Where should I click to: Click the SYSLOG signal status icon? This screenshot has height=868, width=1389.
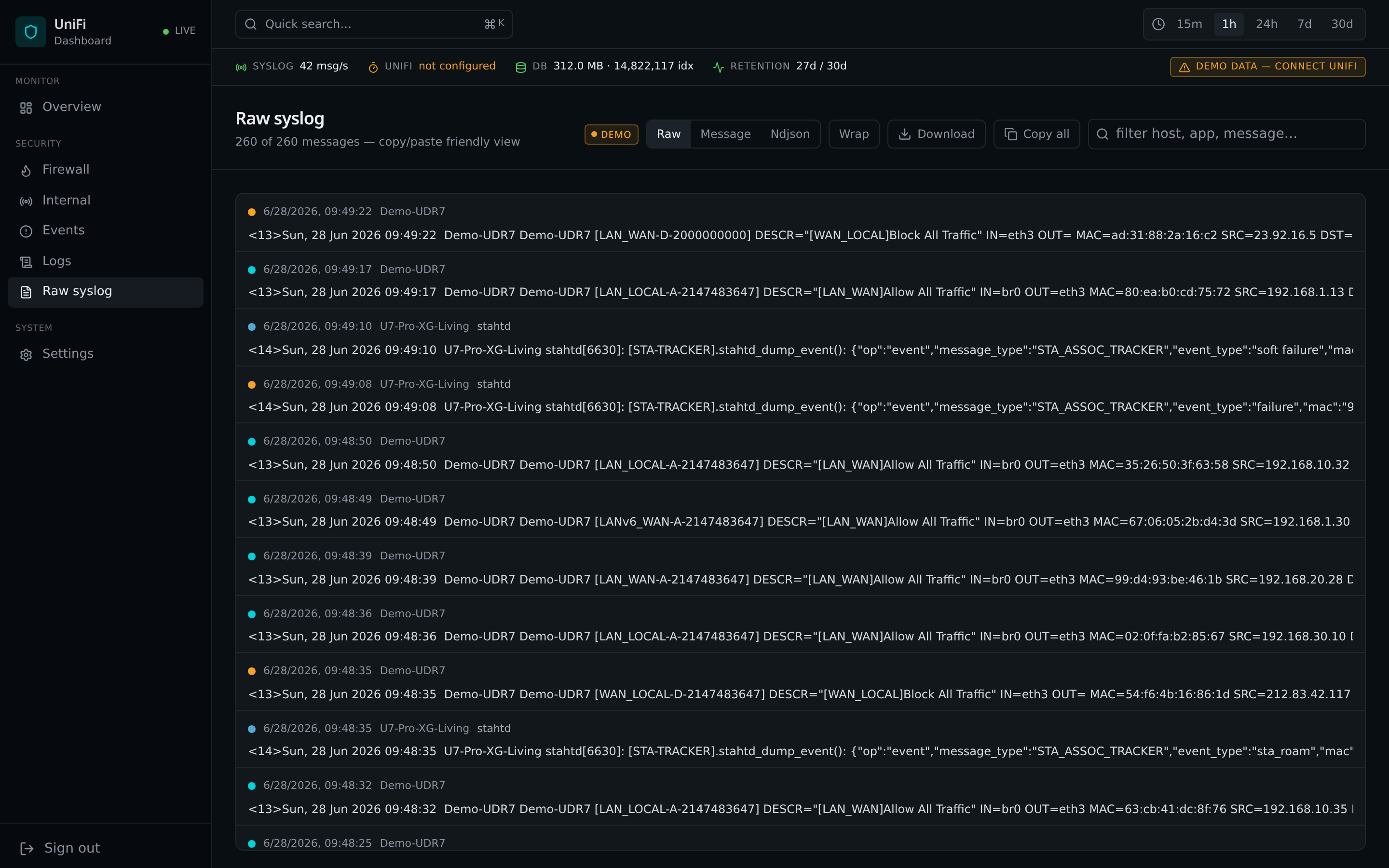[241, 67]
